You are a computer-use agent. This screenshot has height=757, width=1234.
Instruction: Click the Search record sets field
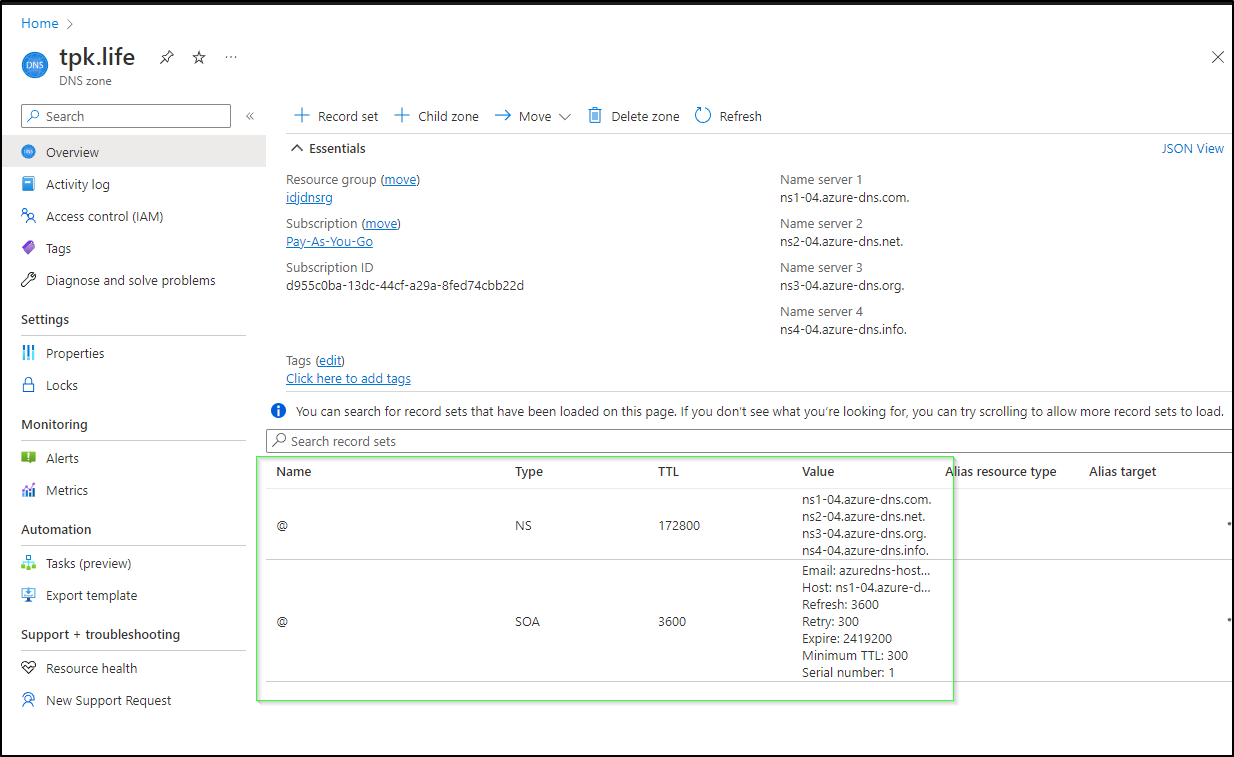tap(749, 441)
